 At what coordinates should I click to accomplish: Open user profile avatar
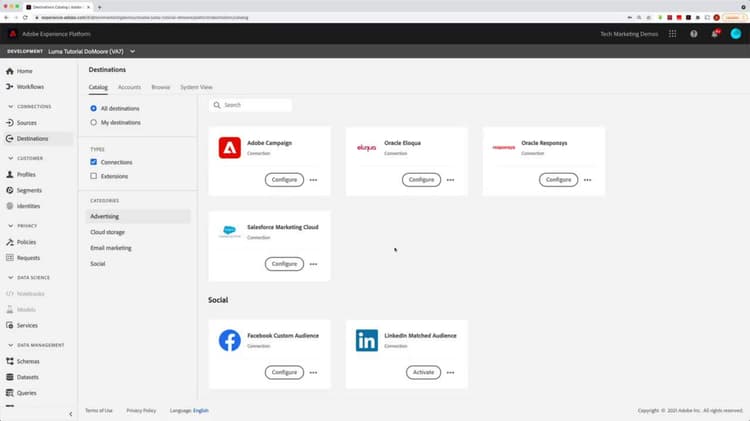(x=736, y=33)
